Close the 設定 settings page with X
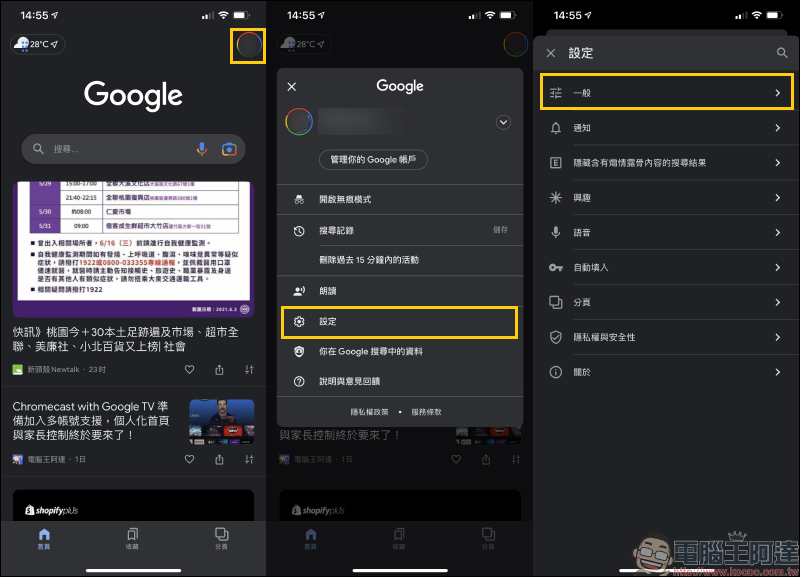Image resolution: width=800 pixels, height=577 pixels. click(x=551, y=53)
